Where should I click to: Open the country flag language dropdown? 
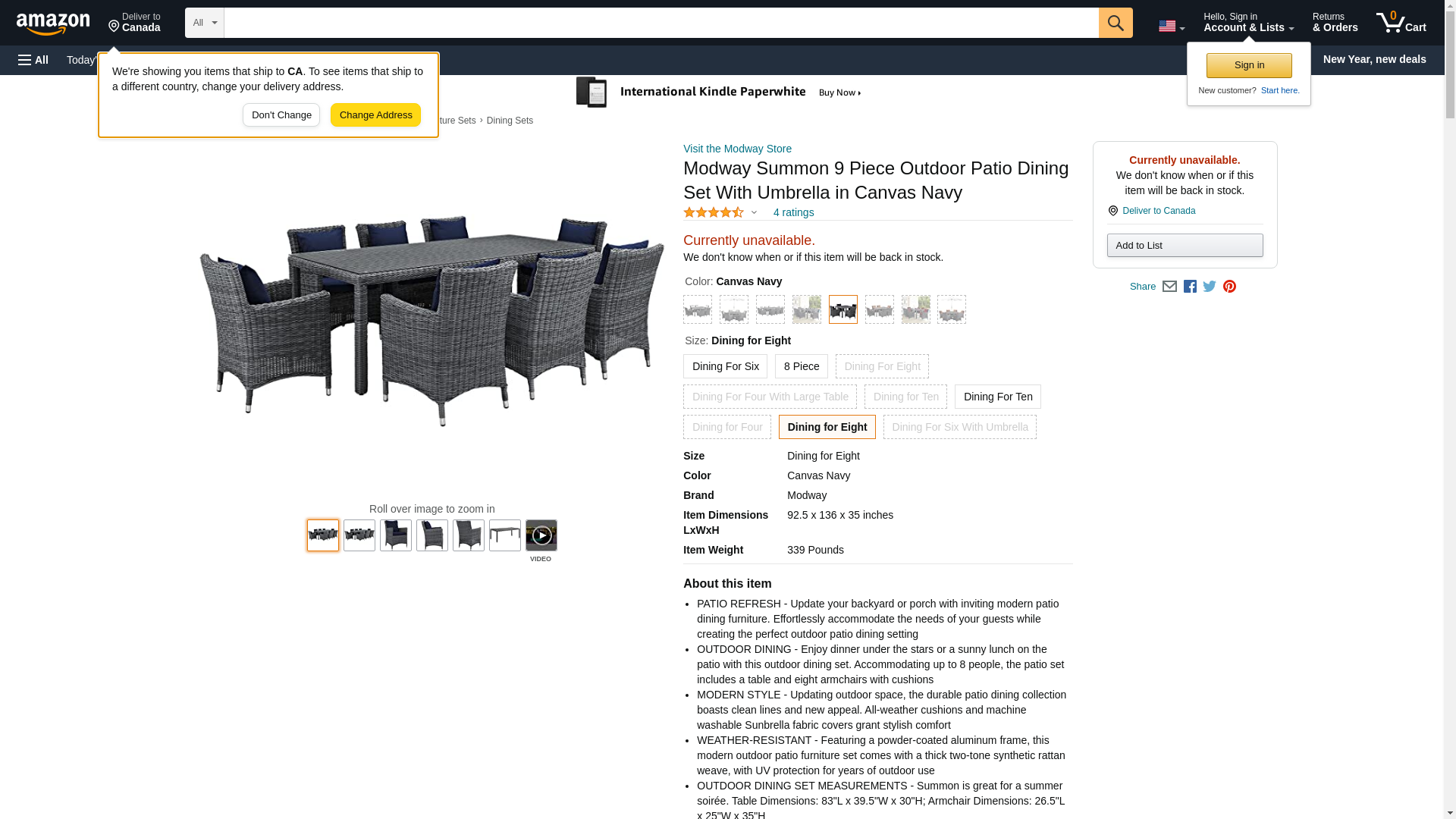pos(1171,27)
